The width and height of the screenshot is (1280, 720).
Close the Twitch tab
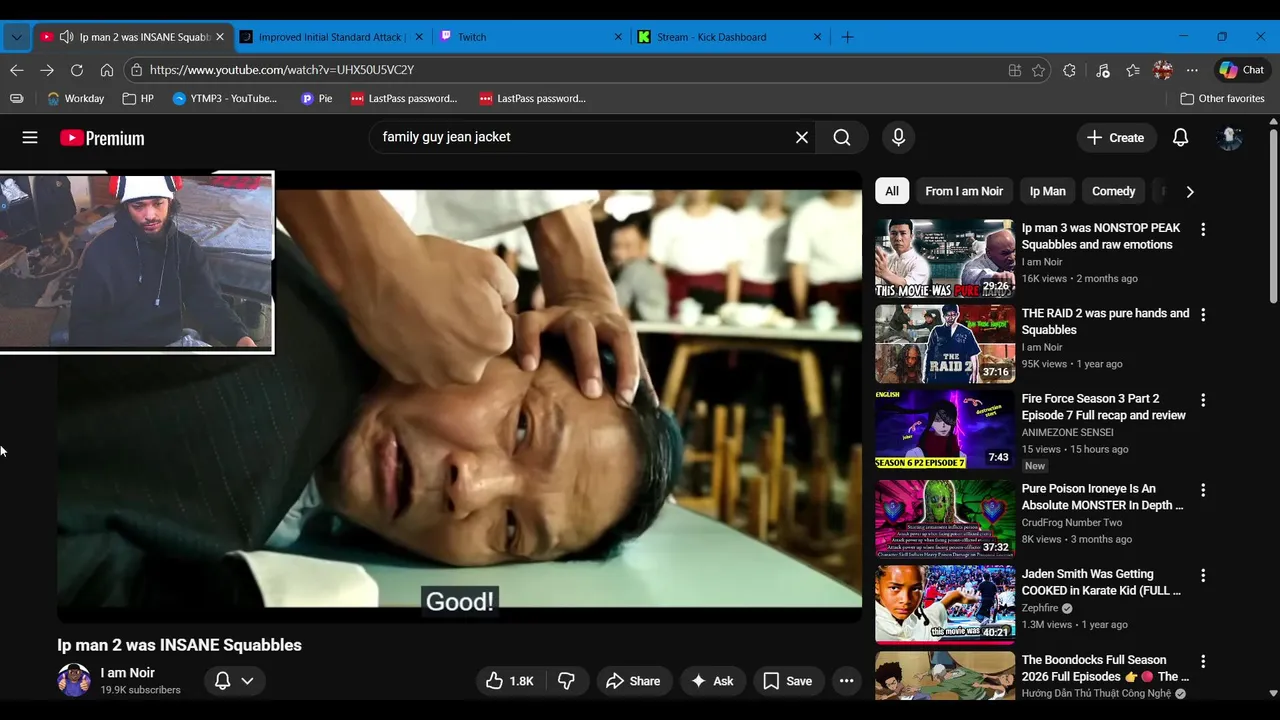[x=619, y=37]
